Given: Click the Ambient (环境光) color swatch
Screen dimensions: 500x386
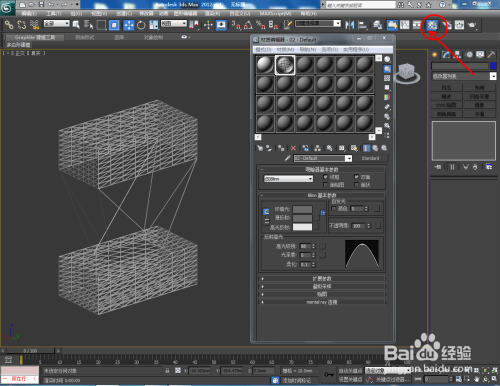Looking at the screenshot, I should point(302,209).
